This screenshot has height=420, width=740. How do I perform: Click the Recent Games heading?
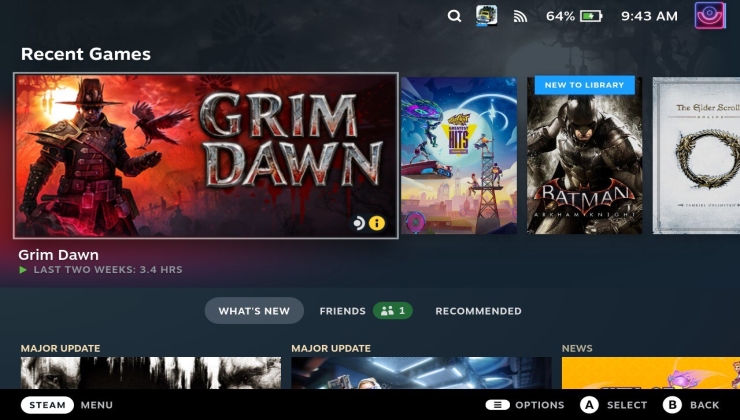pyautogui.click(x=86, y=54)
